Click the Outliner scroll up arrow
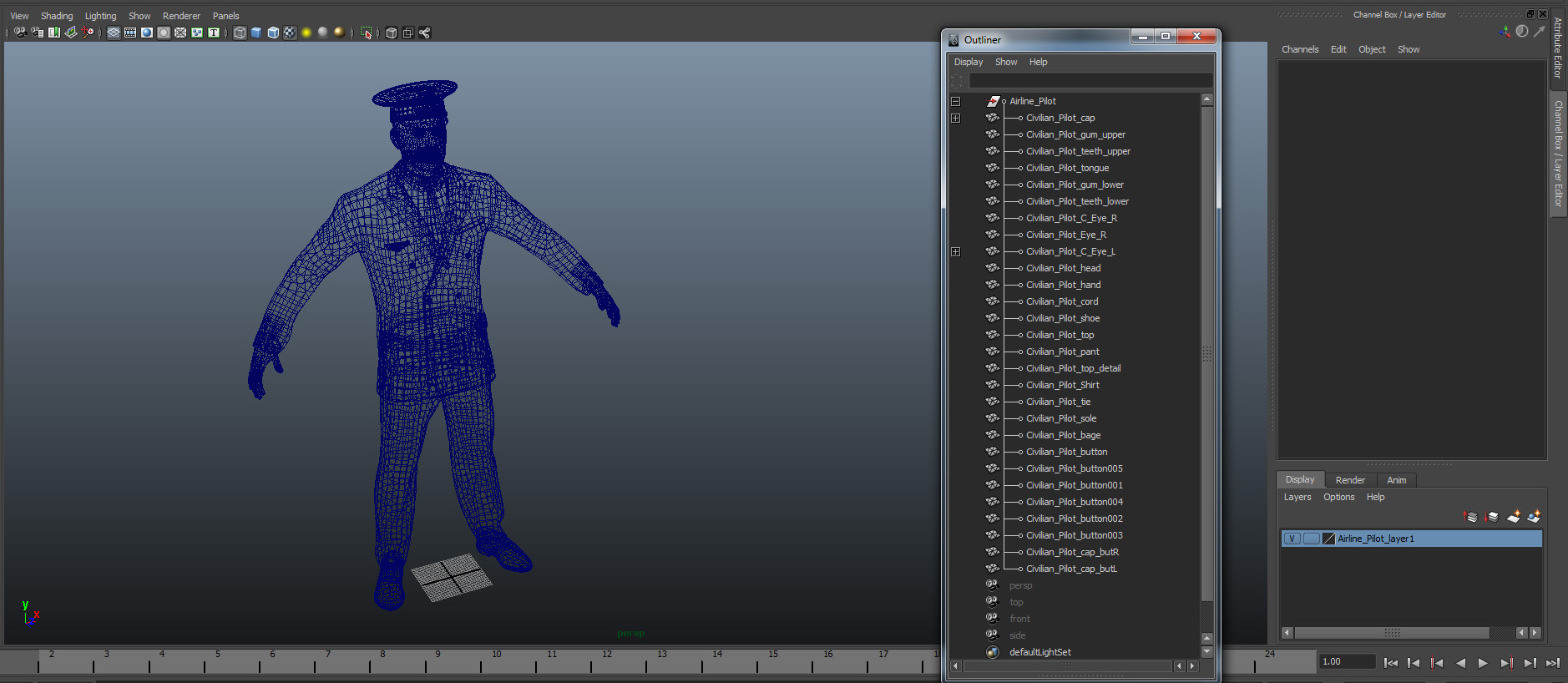The height and width of the screenshot is (683, 1568). click(x=1206, y=99)
